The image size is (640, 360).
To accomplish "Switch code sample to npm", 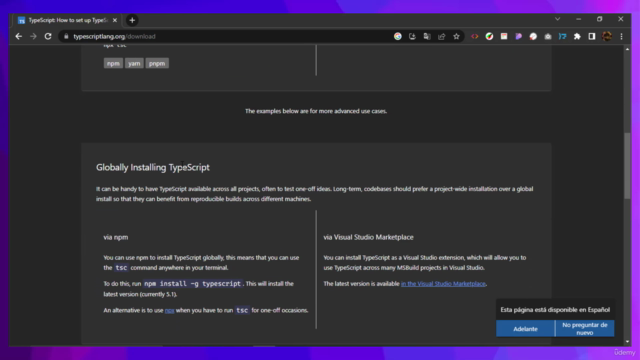I will pyautogui.click(x=113, y=63).
